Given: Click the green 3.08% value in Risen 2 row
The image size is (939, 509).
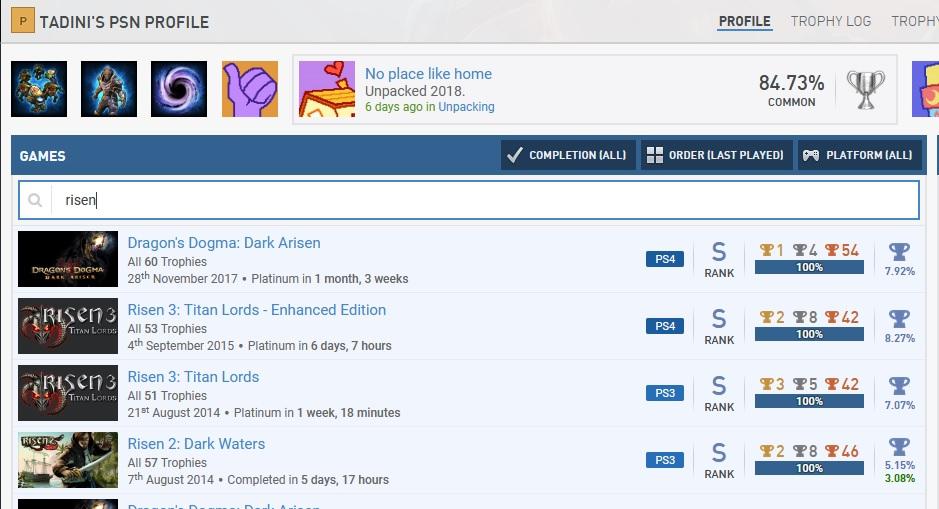Looking at the screenshot, I should tap(899, 478).
